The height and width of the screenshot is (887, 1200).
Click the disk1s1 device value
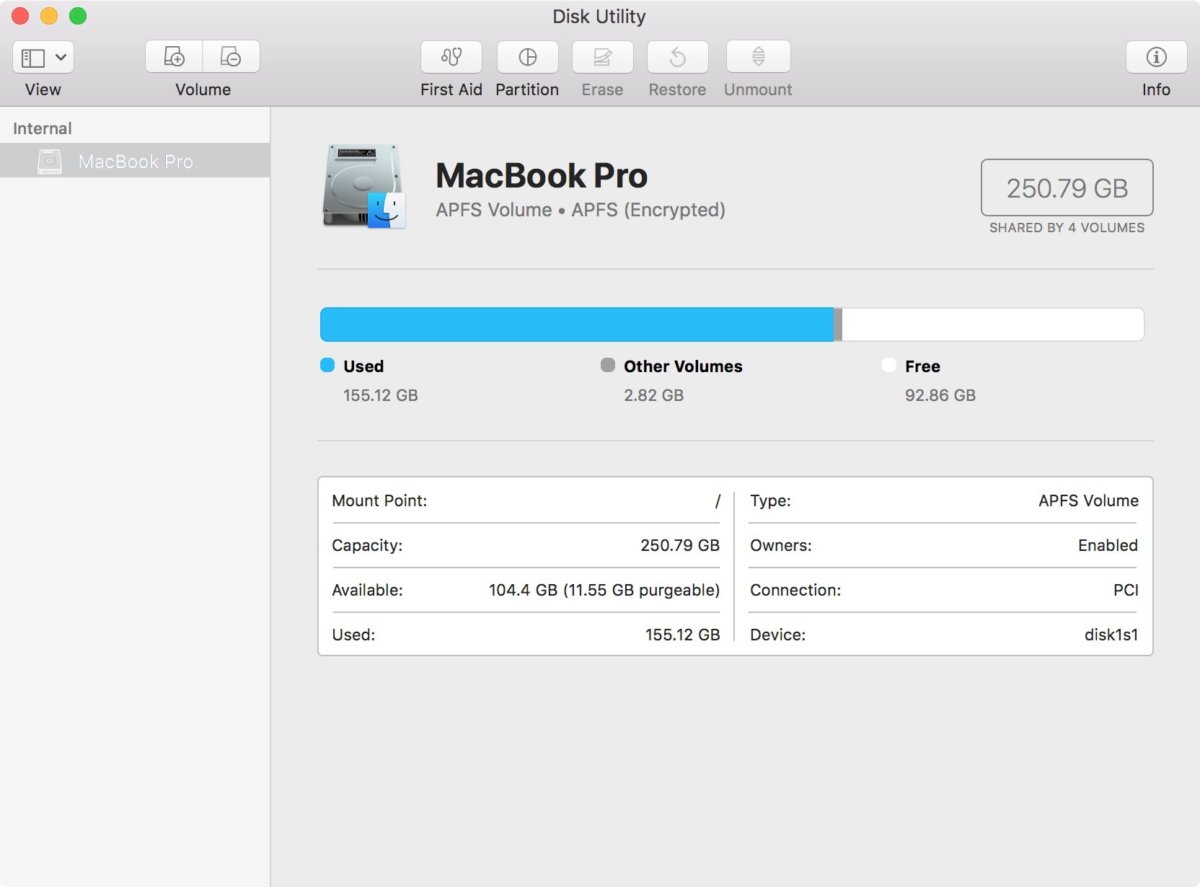point(1111,634)
